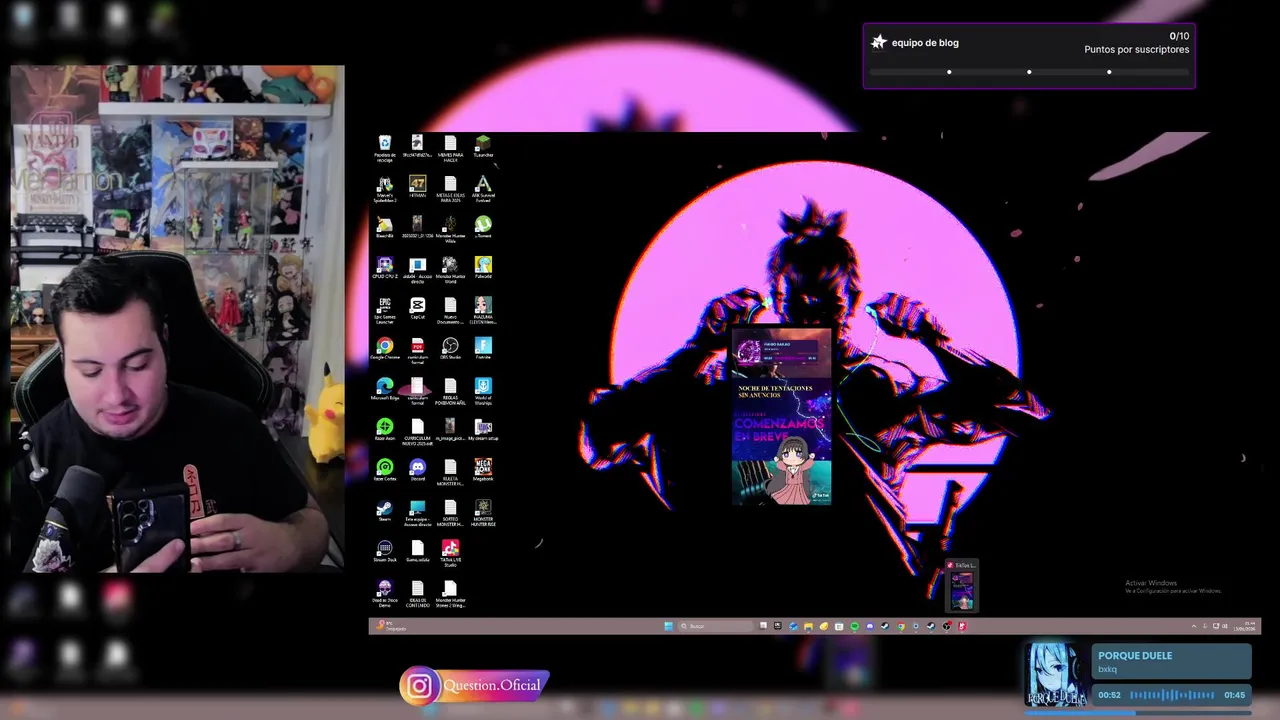The image size is (1280, 720).
Task: Launch the Monster Hunter Rise shortcut
Action: pos(483,511)
